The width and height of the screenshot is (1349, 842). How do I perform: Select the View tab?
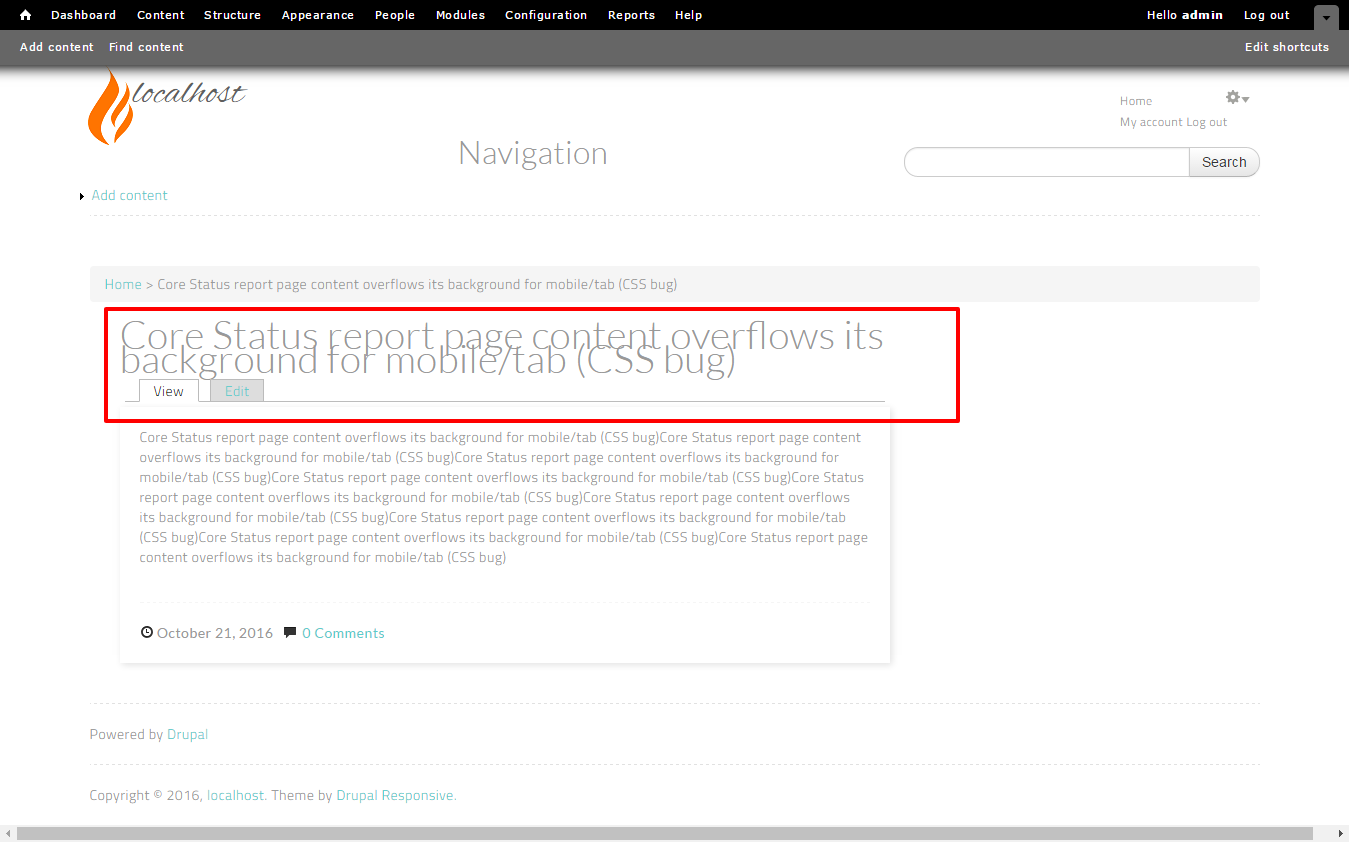click(x=168, y=391)
